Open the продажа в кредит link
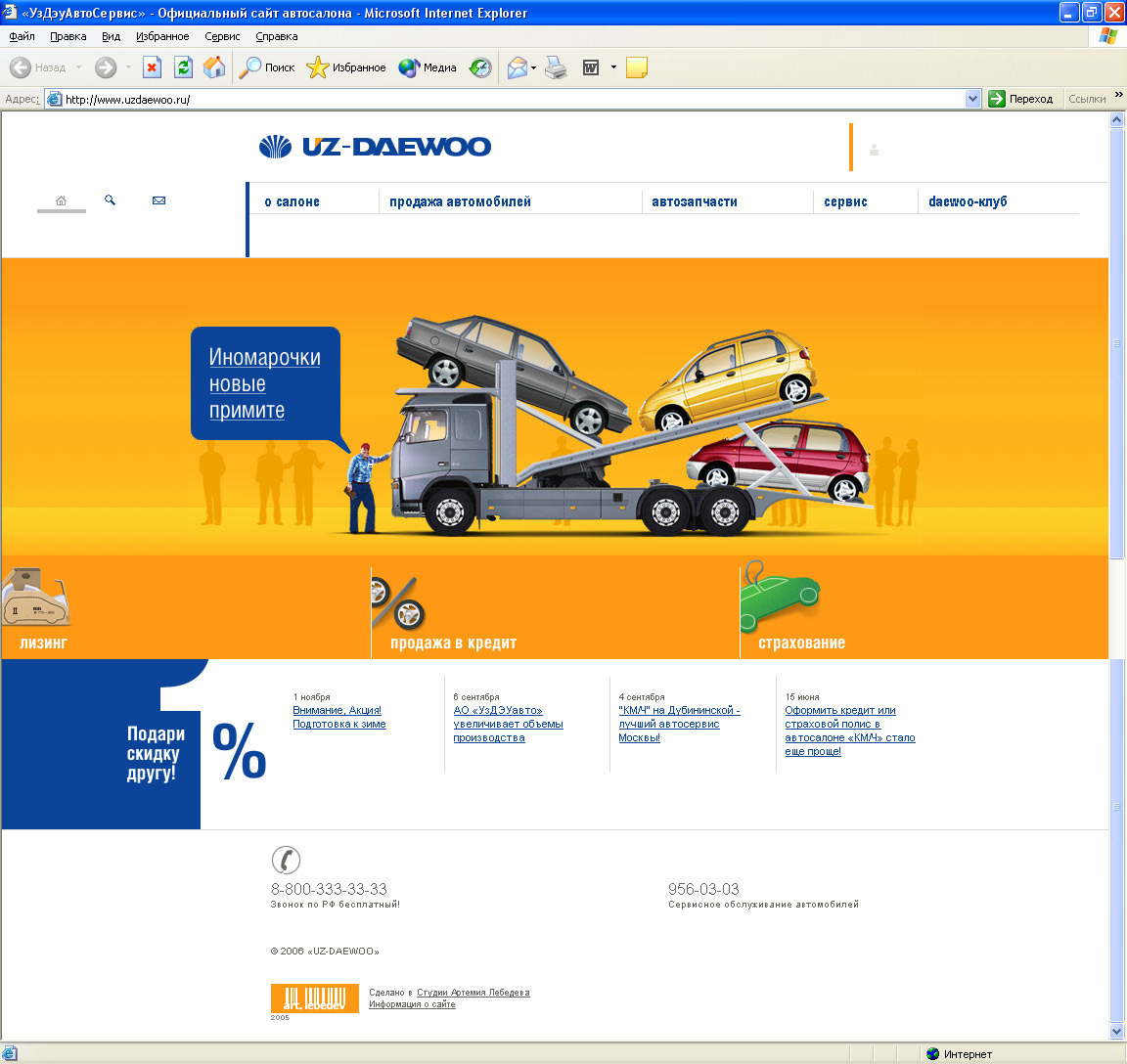1127x1064 pixels. coord(454,643)
